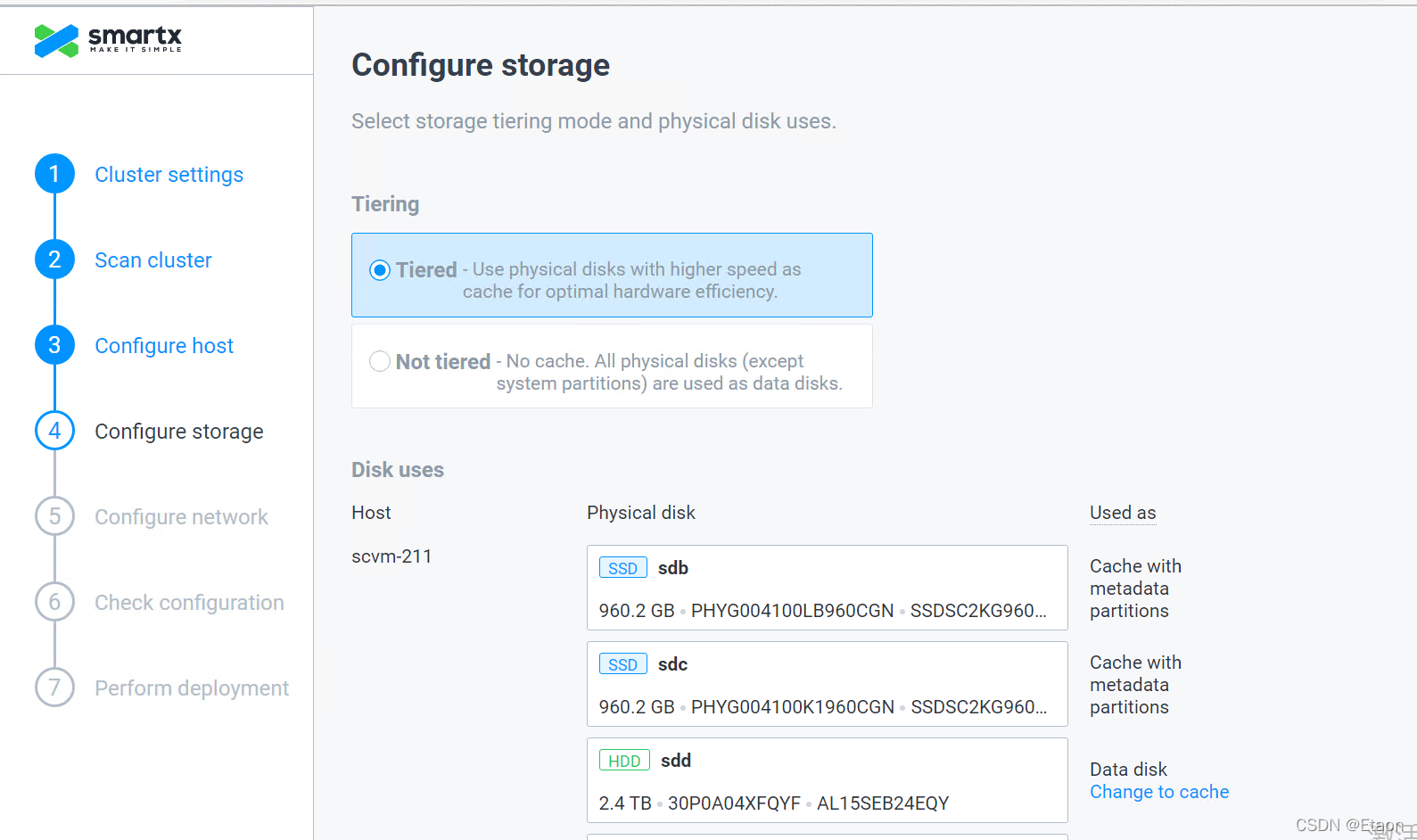Screen dimensions: 1417x840
Task: Click step 5 circle icon
Action: pyautogui.click(x=54, y=516)
